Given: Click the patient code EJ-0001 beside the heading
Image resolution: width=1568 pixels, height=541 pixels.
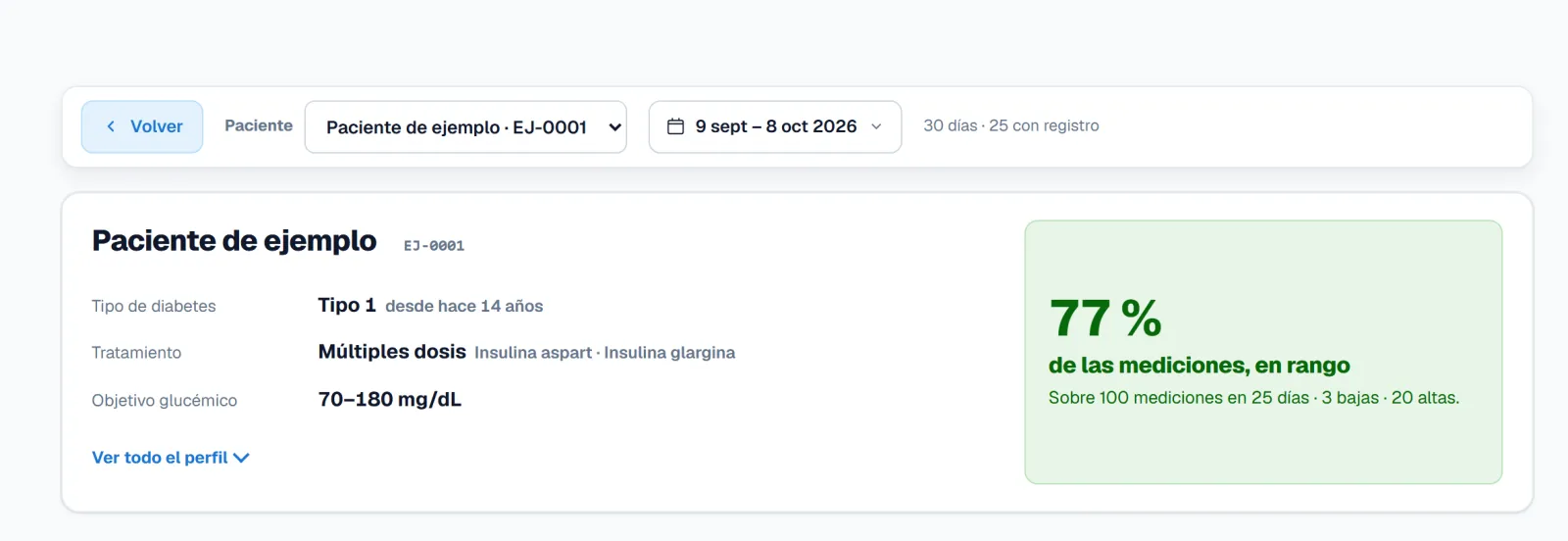Looking at the screenshot, I should (434, 246).
